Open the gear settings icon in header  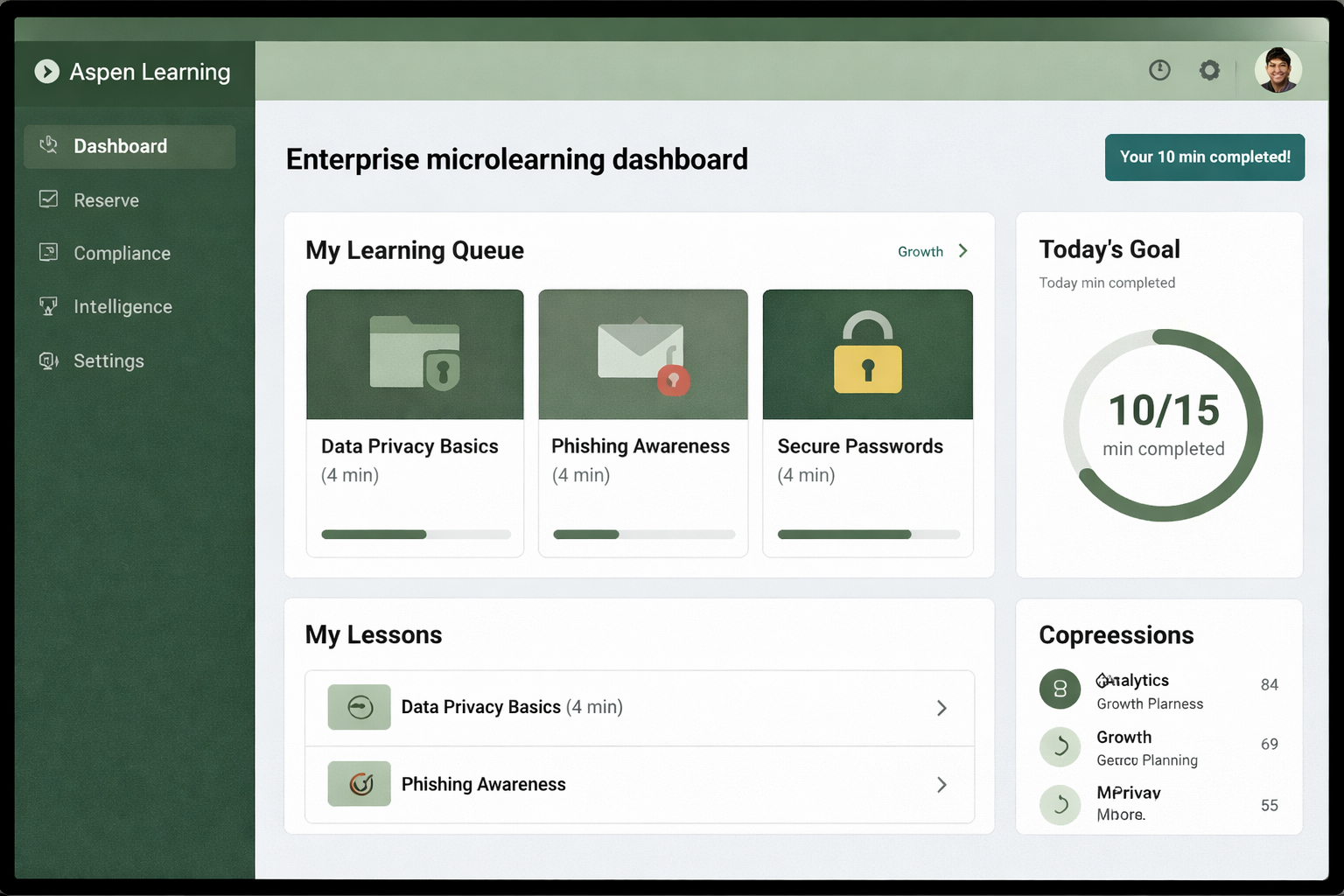coord(1209,70)
